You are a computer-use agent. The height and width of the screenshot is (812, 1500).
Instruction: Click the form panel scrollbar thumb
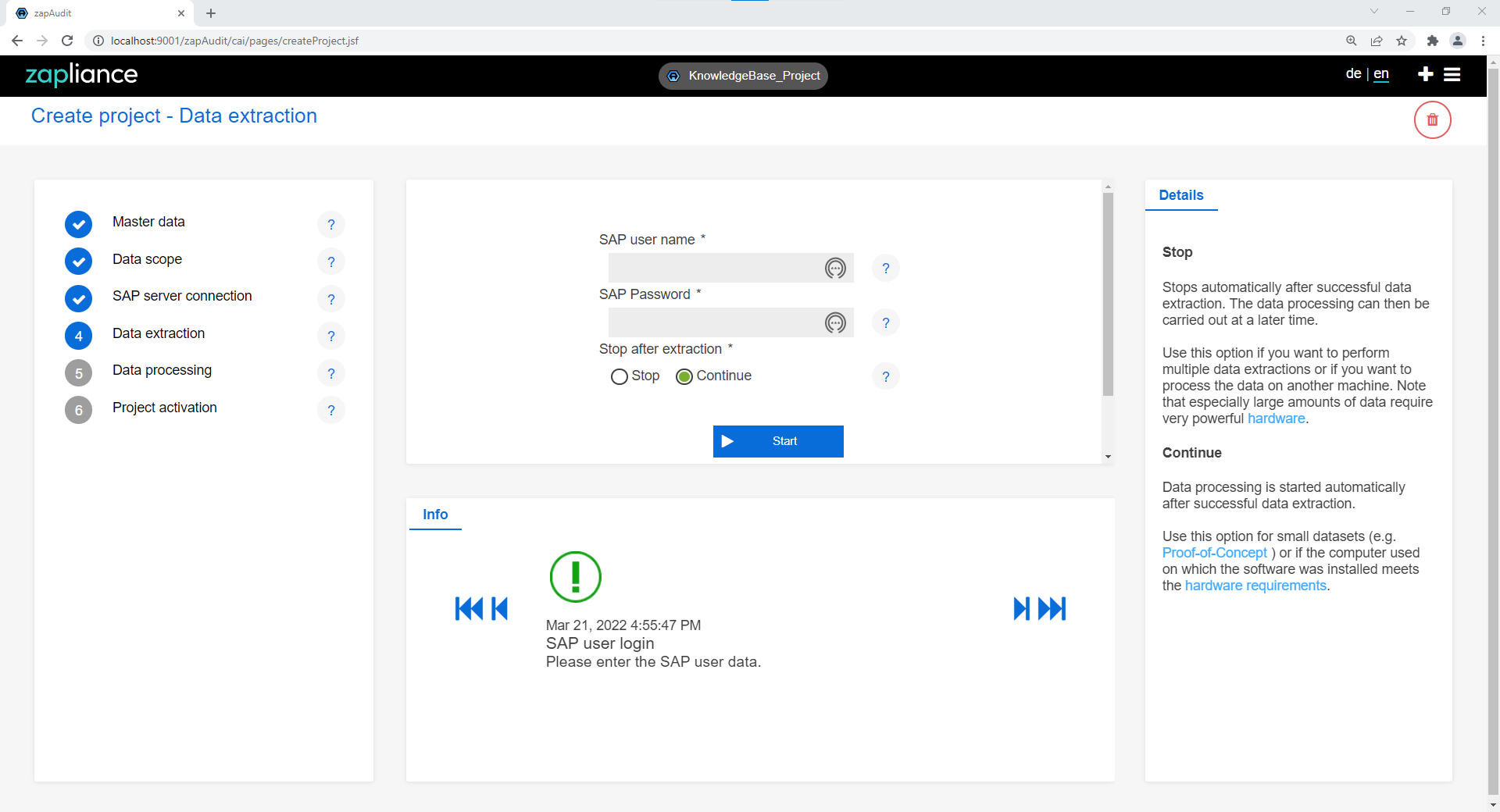pyautogui.click(x=1108, y=294)
